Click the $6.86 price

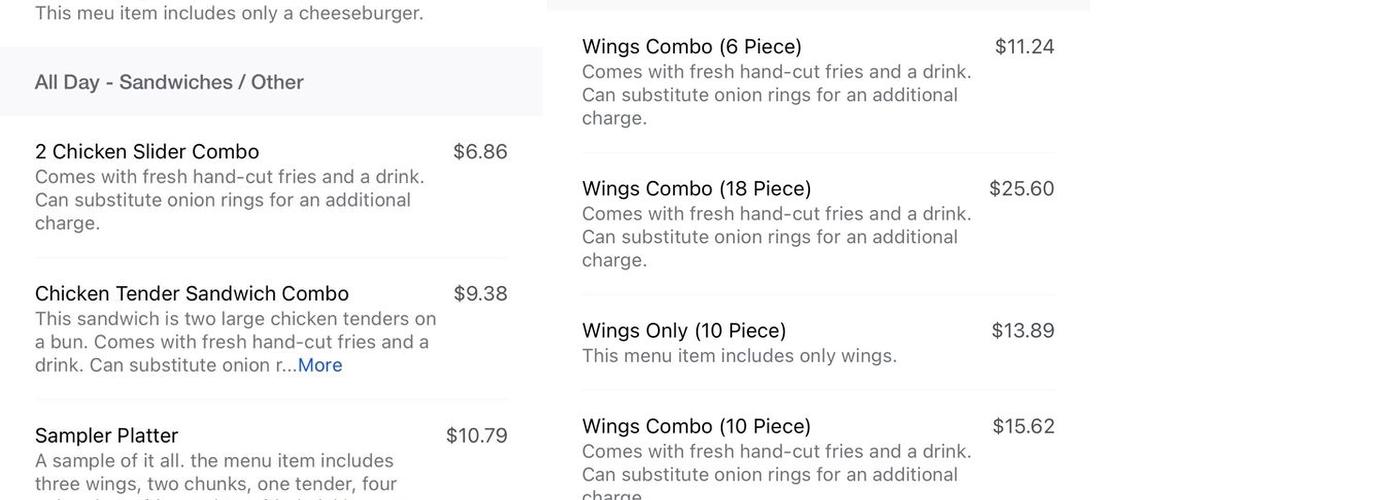coord(480,152)
